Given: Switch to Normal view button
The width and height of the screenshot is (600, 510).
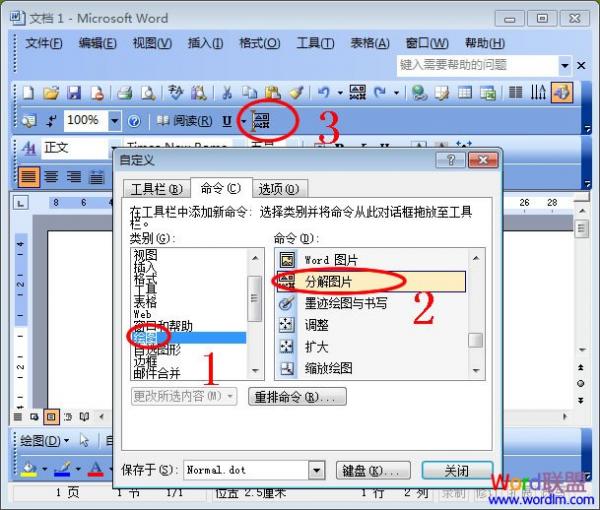Looking at the screenshot, I should tap(18, 417).
